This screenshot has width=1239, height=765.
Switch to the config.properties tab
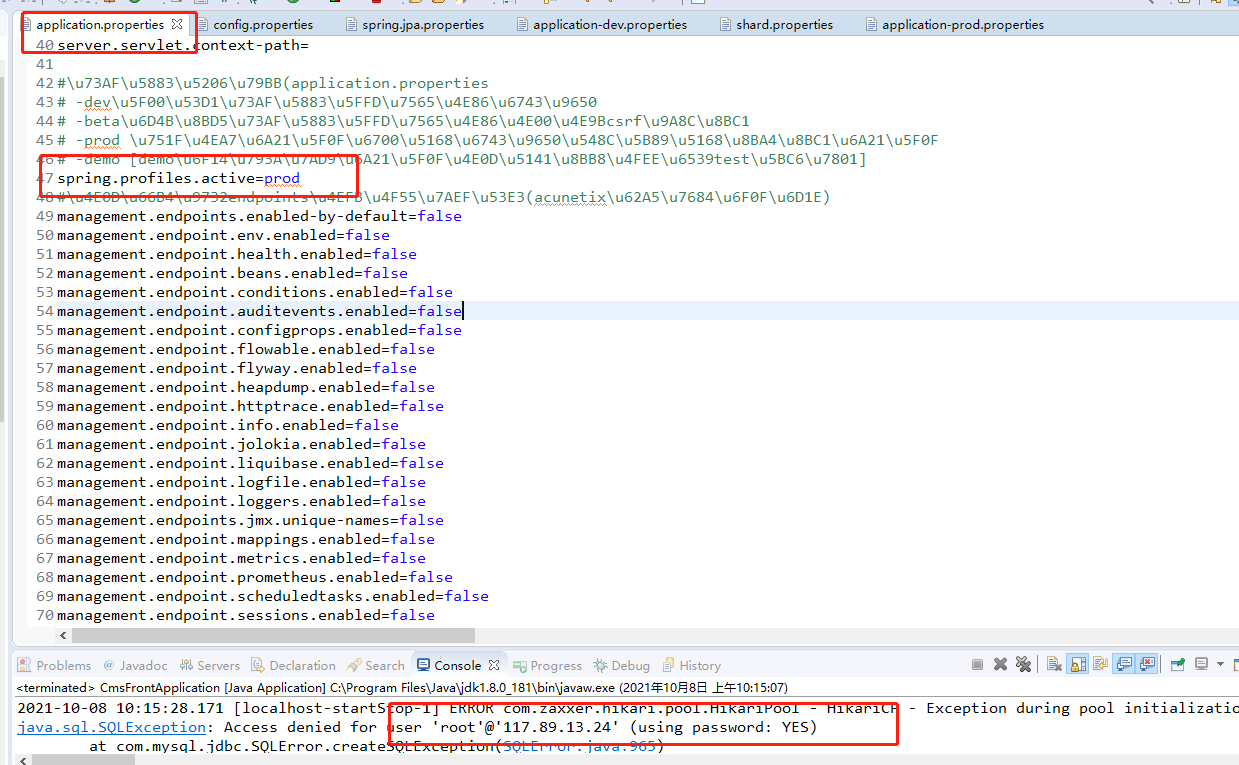tap(255, 24)
